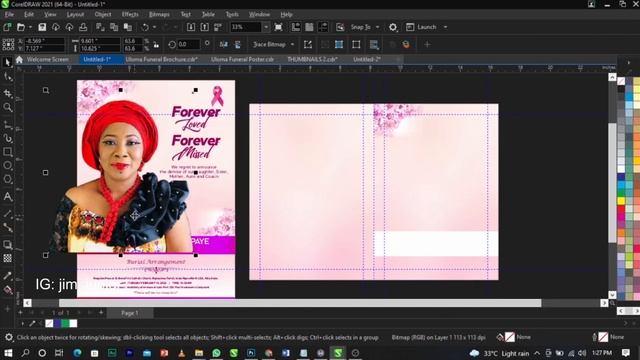640x360 pixels.
Task: Click the Print icon
Action: click(83, 27)
